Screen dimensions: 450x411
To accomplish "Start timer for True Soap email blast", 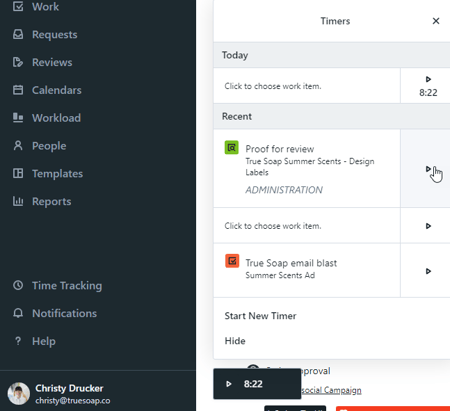I will (428, 271).
